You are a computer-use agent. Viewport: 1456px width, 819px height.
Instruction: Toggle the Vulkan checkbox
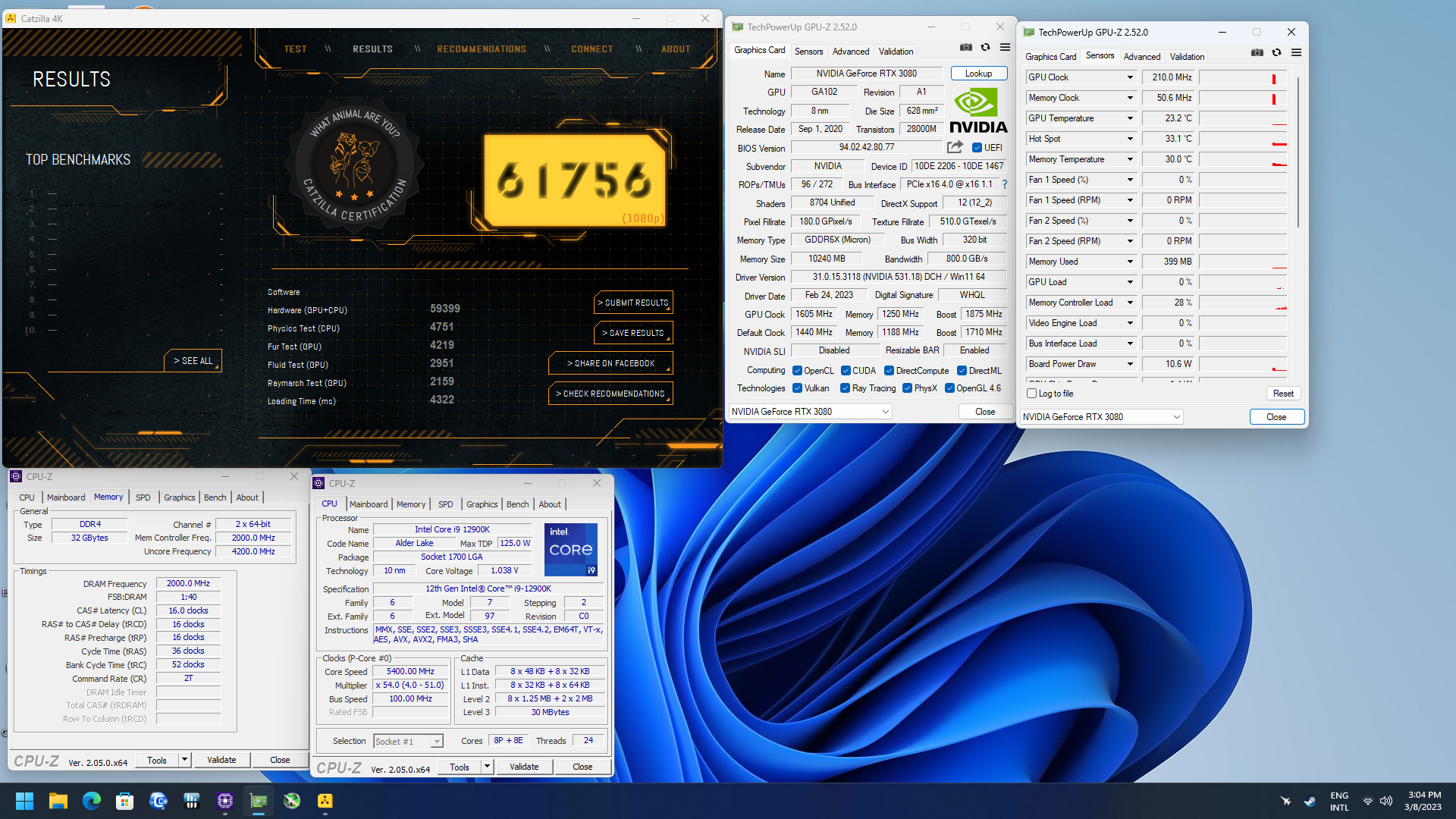[x=797, y=388]
